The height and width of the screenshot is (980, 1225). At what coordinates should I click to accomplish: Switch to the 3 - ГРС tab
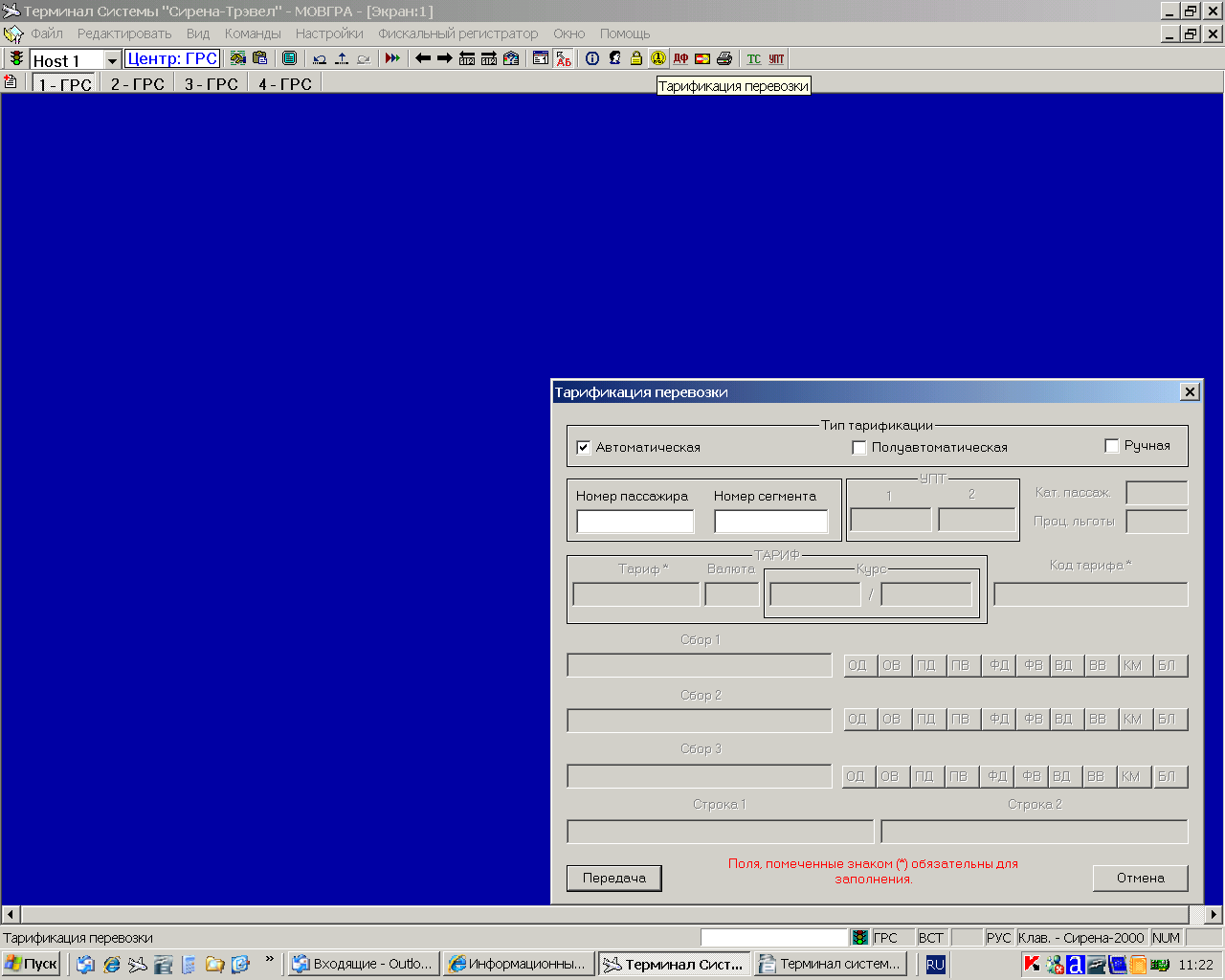(211, 83)
